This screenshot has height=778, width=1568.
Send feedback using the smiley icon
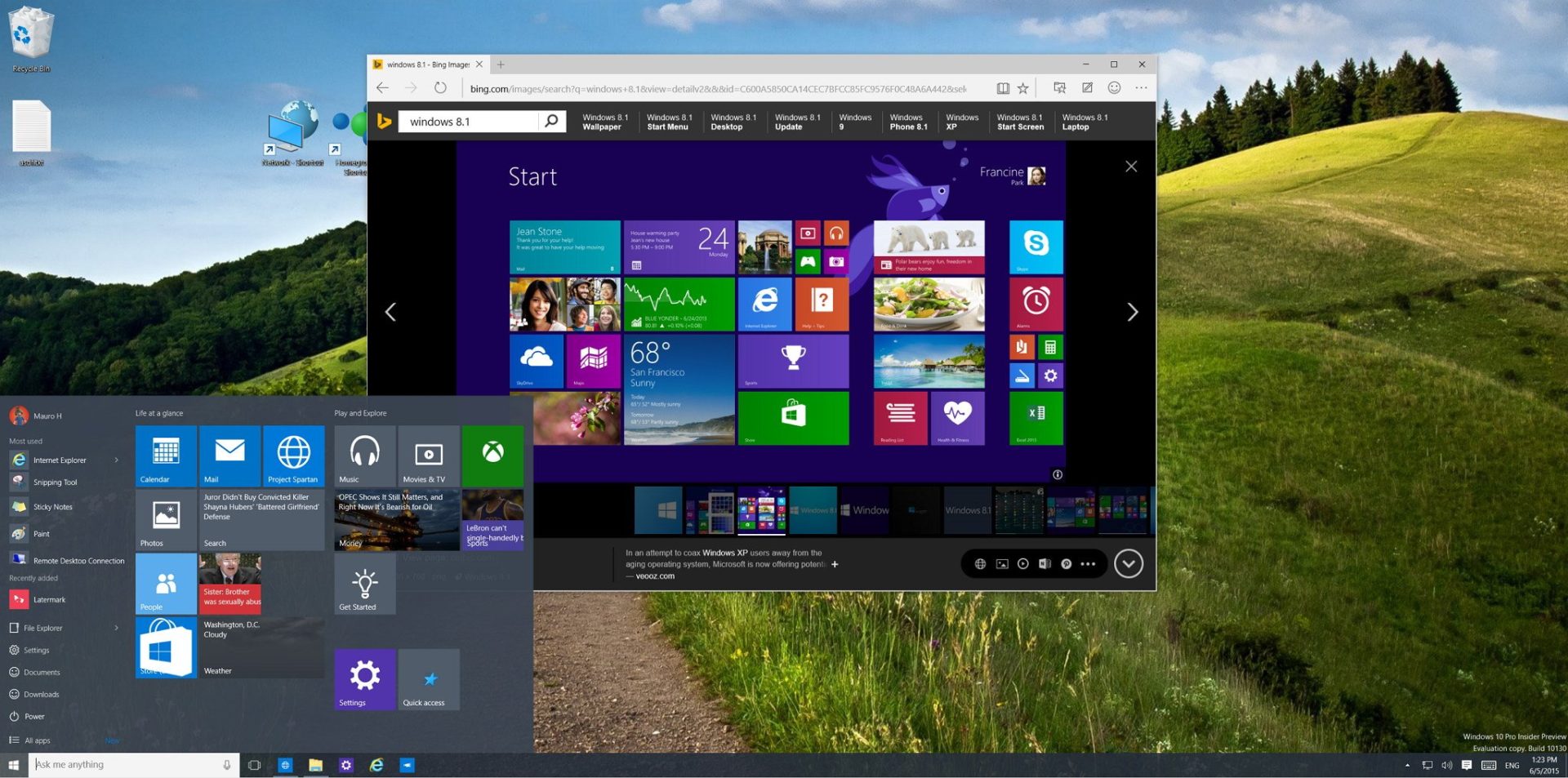pyautogui.click(x=1114, y=87)
